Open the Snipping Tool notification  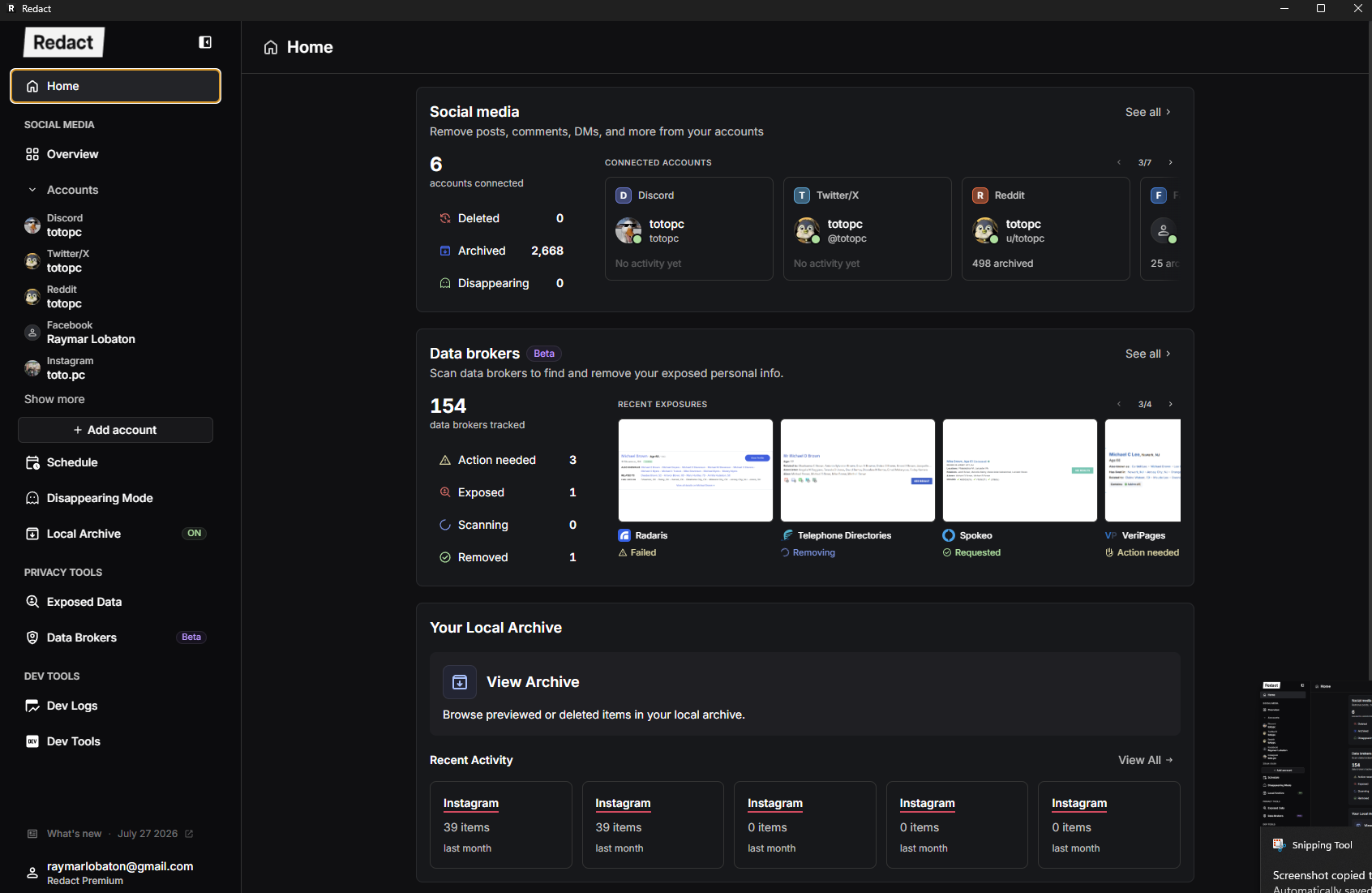1317,860
